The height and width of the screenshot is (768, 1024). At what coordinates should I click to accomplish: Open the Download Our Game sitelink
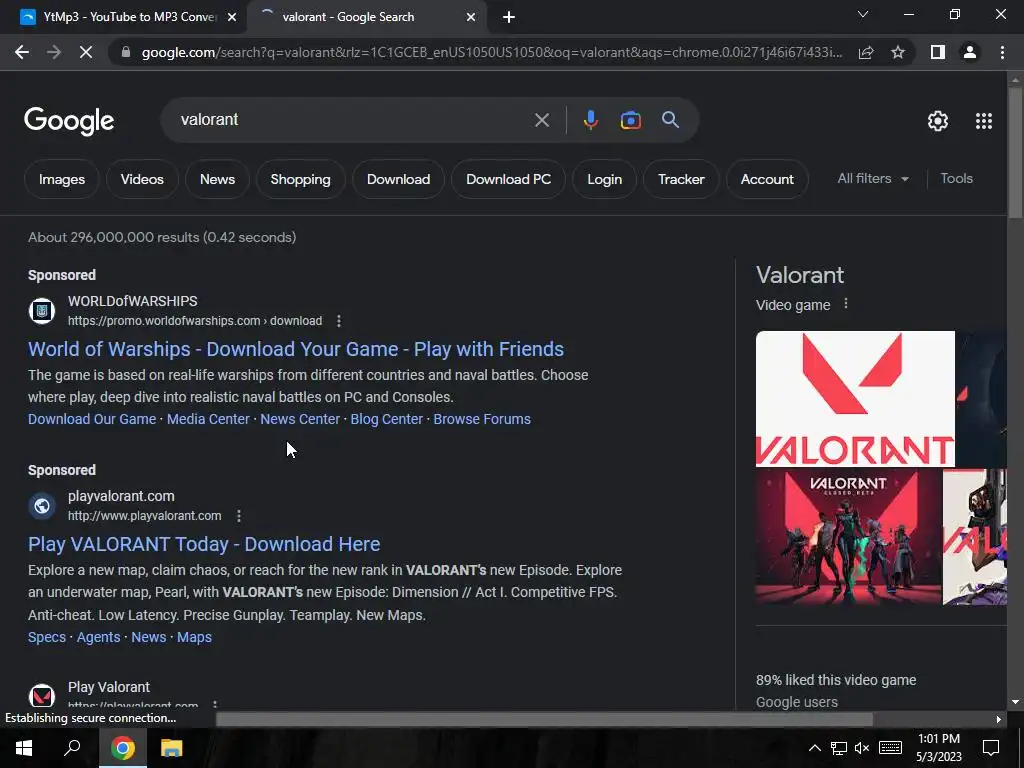point(92,419)
